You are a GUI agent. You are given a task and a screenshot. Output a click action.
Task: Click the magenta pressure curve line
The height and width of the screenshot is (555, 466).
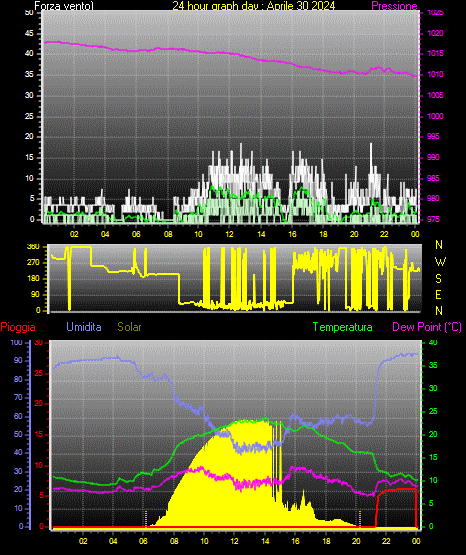tap(230, 53)
